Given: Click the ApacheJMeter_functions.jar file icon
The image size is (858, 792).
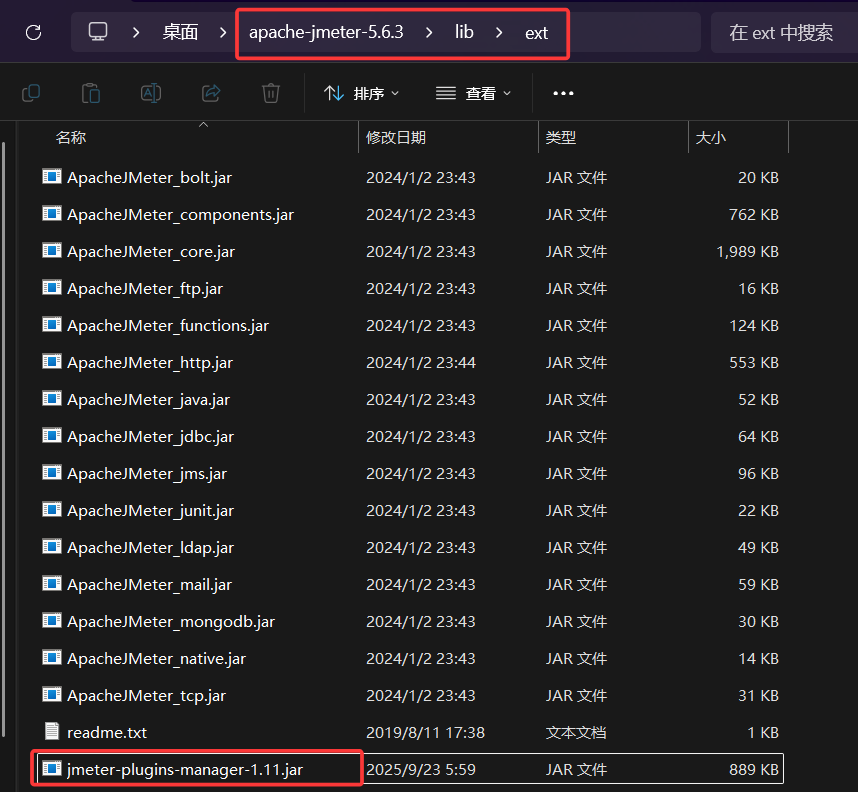Looking at the screenshot, I should click(51, 325).
